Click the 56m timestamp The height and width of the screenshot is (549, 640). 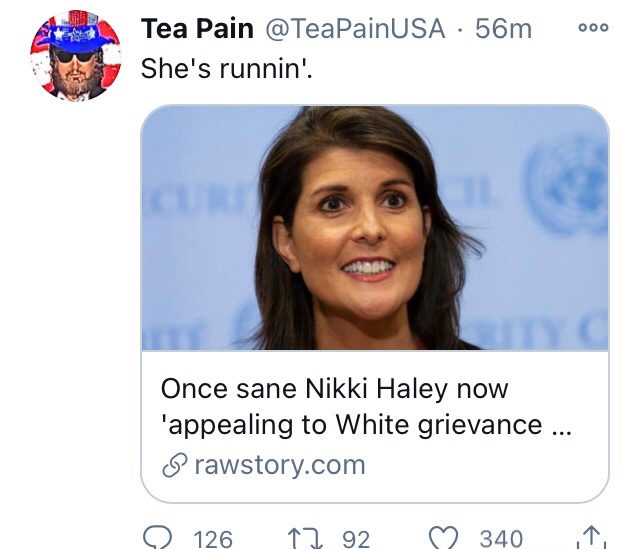(503, 29)
